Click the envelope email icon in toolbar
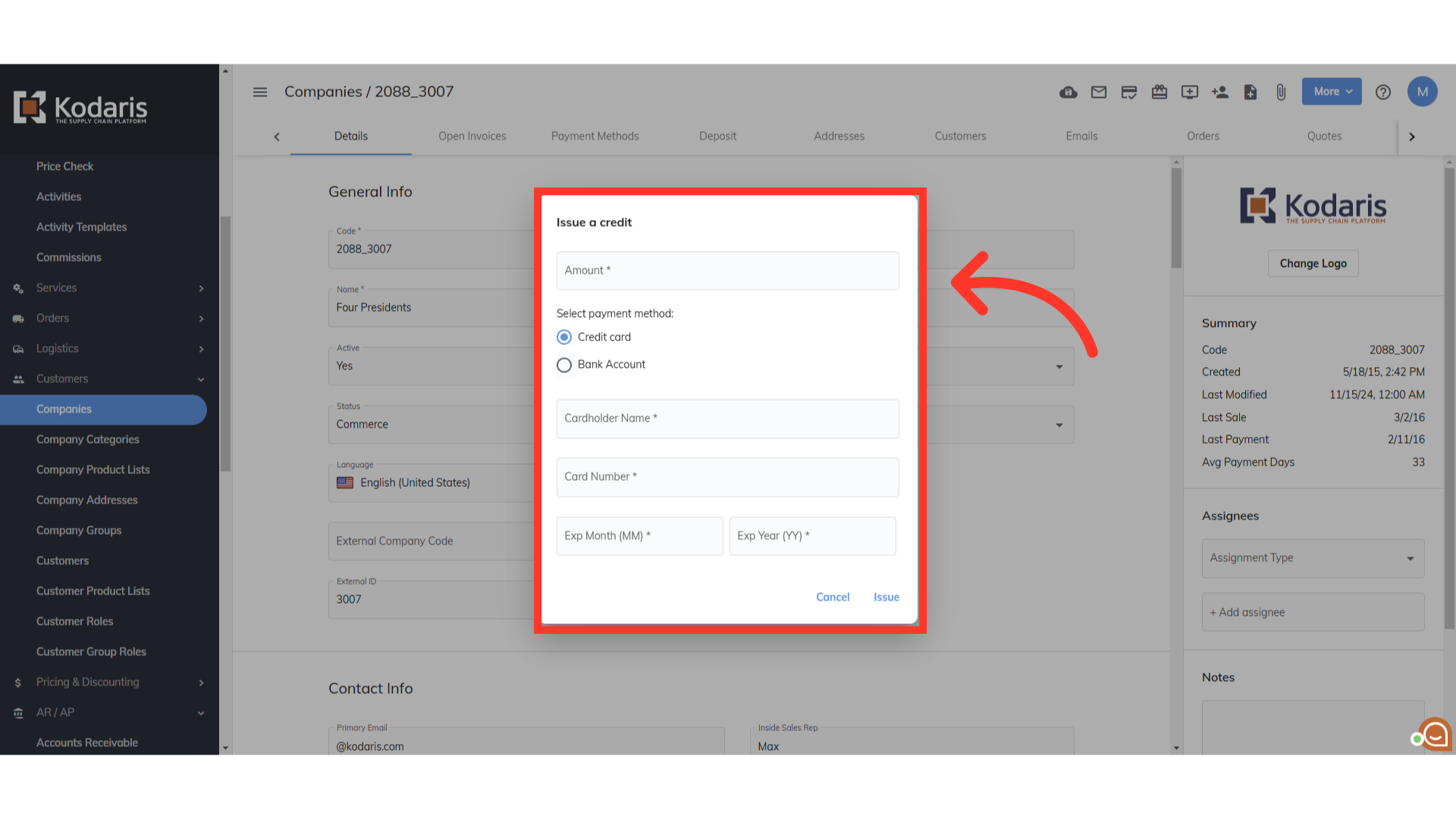The image size is (1456, 819). pyautogui.click(x=1098, y=92)
